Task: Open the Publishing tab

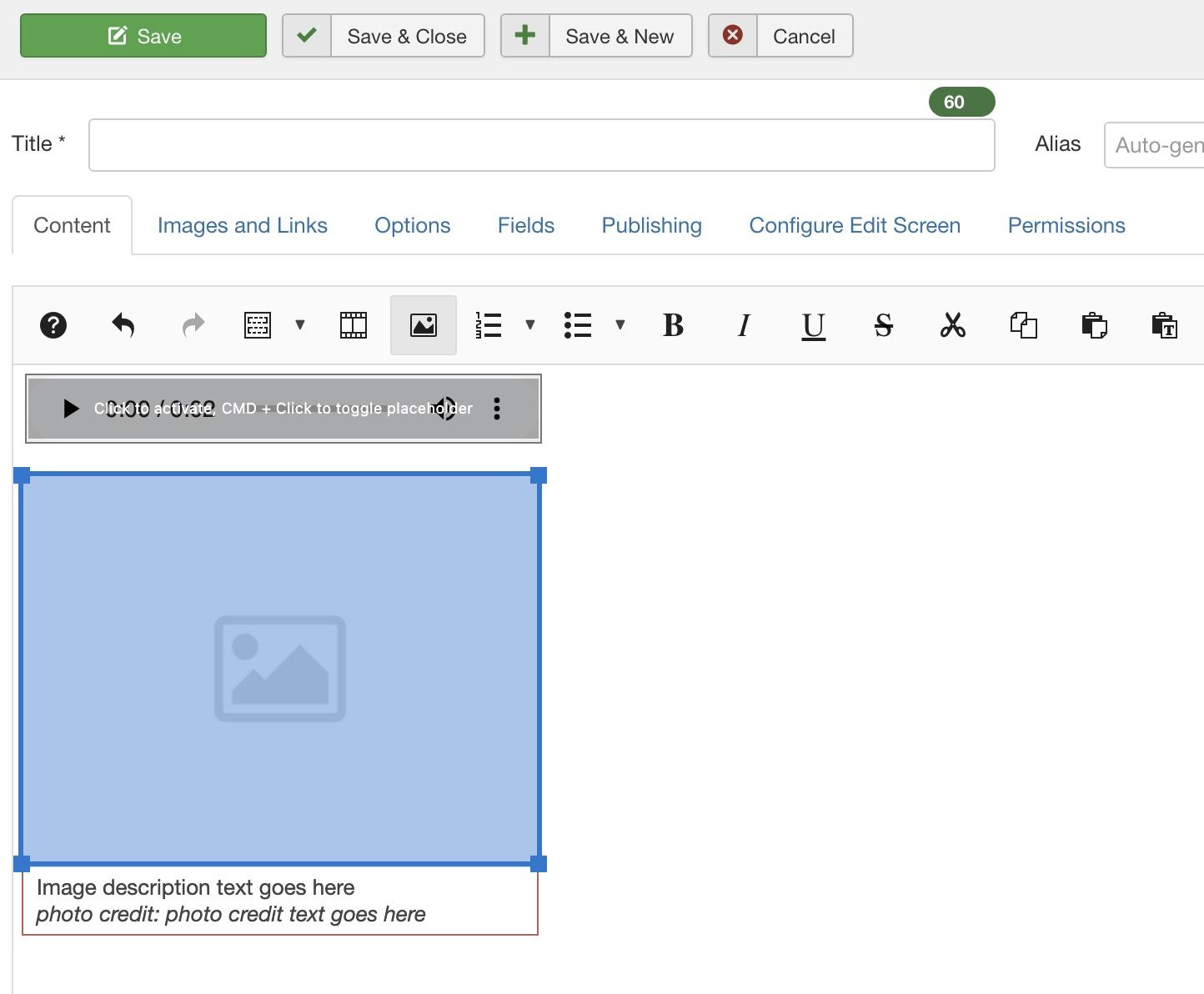Action: click(651, 225)
